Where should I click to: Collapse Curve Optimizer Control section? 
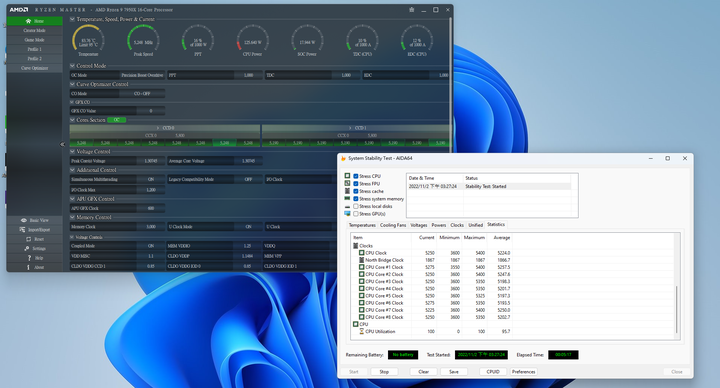[73, 84]
